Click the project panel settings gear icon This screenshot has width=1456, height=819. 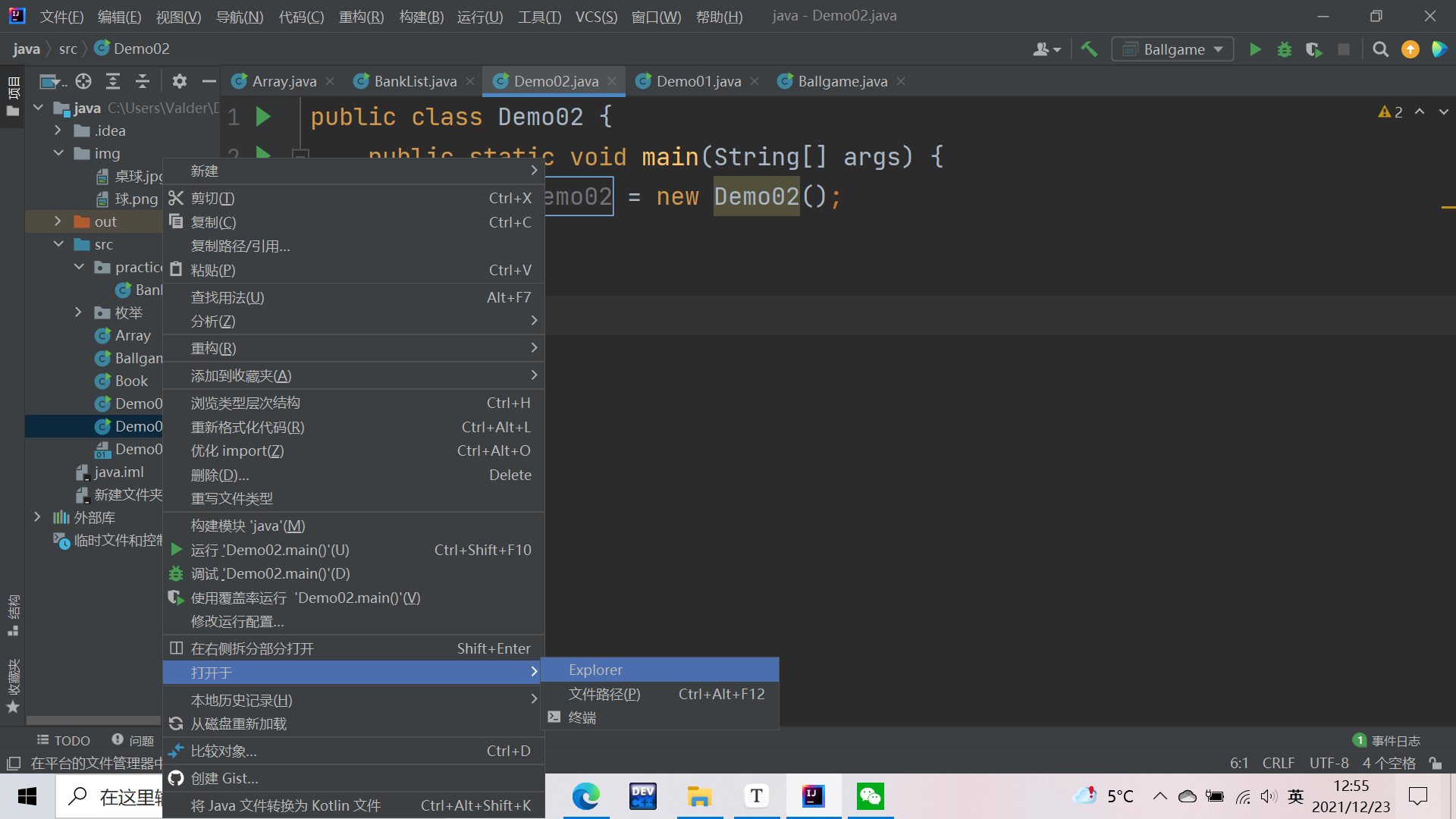(x=179, y=81)
